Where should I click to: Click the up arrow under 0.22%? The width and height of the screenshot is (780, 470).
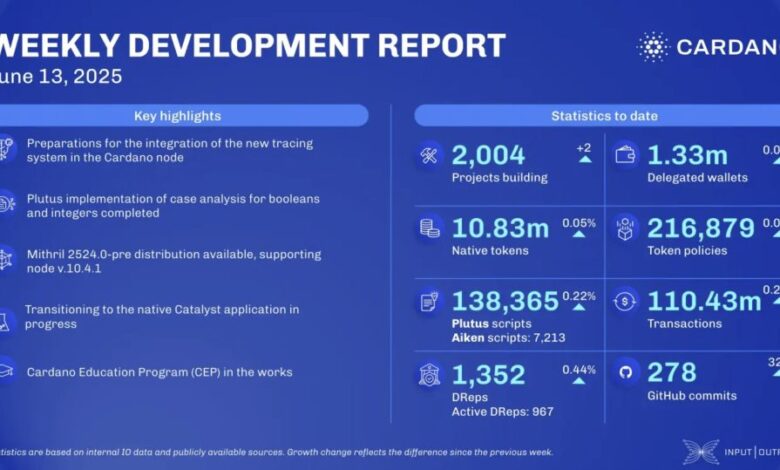579,307
